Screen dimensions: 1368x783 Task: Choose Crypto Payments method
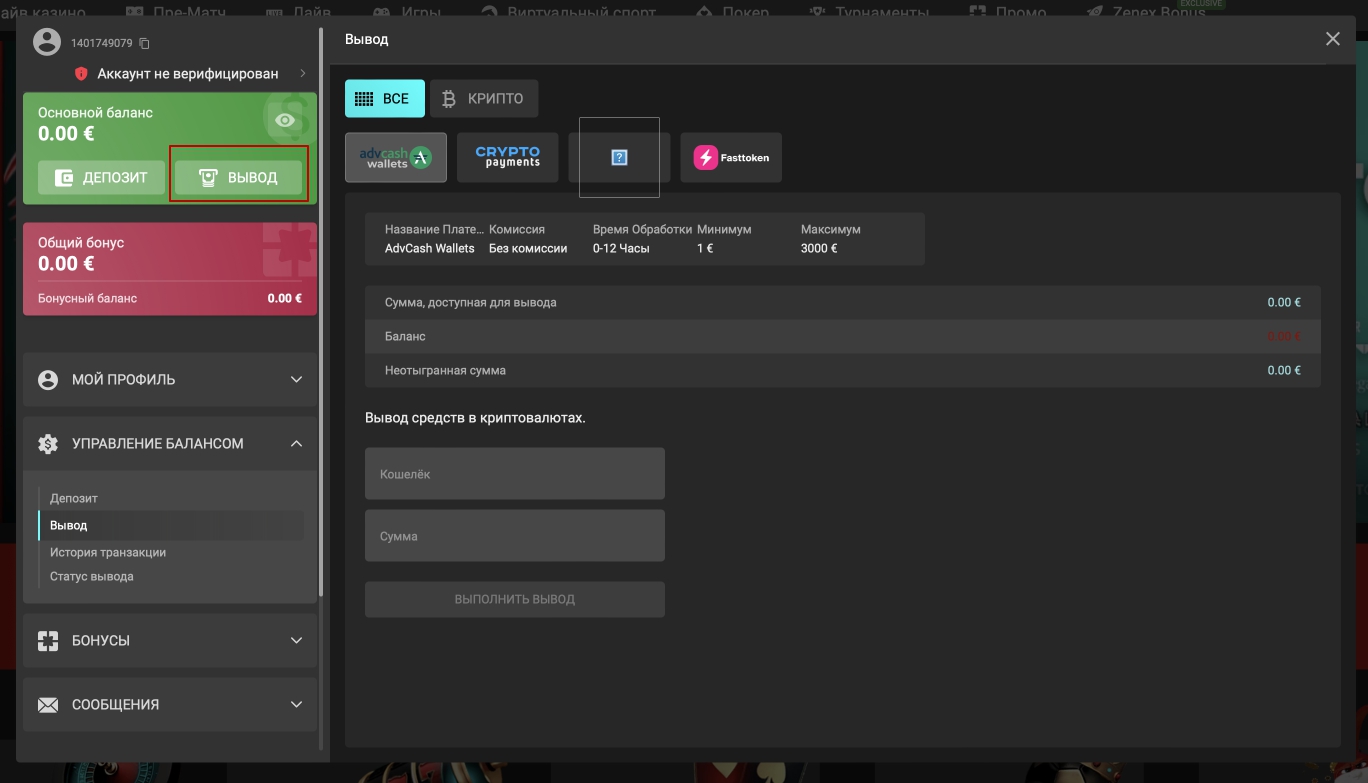click(x=507, y=158)
